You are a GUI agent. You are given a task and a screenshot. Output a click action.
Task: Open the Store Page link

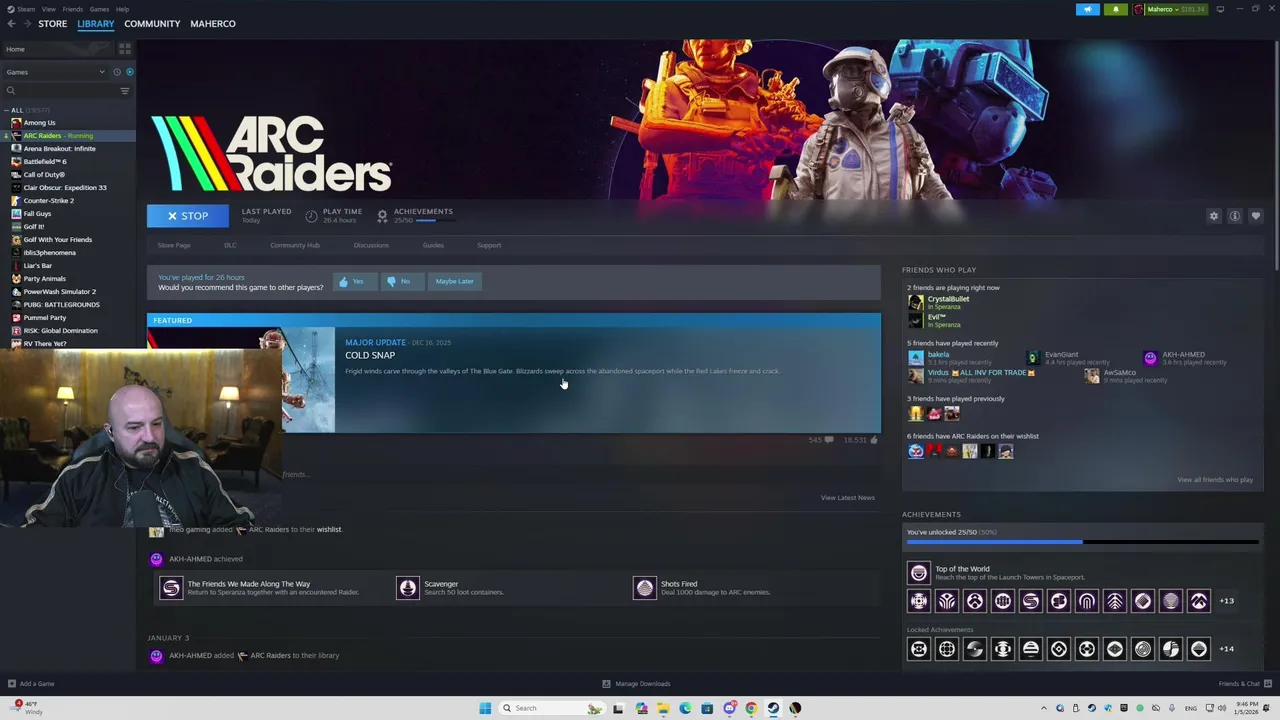pyautogui.click(x=174, y=245)
